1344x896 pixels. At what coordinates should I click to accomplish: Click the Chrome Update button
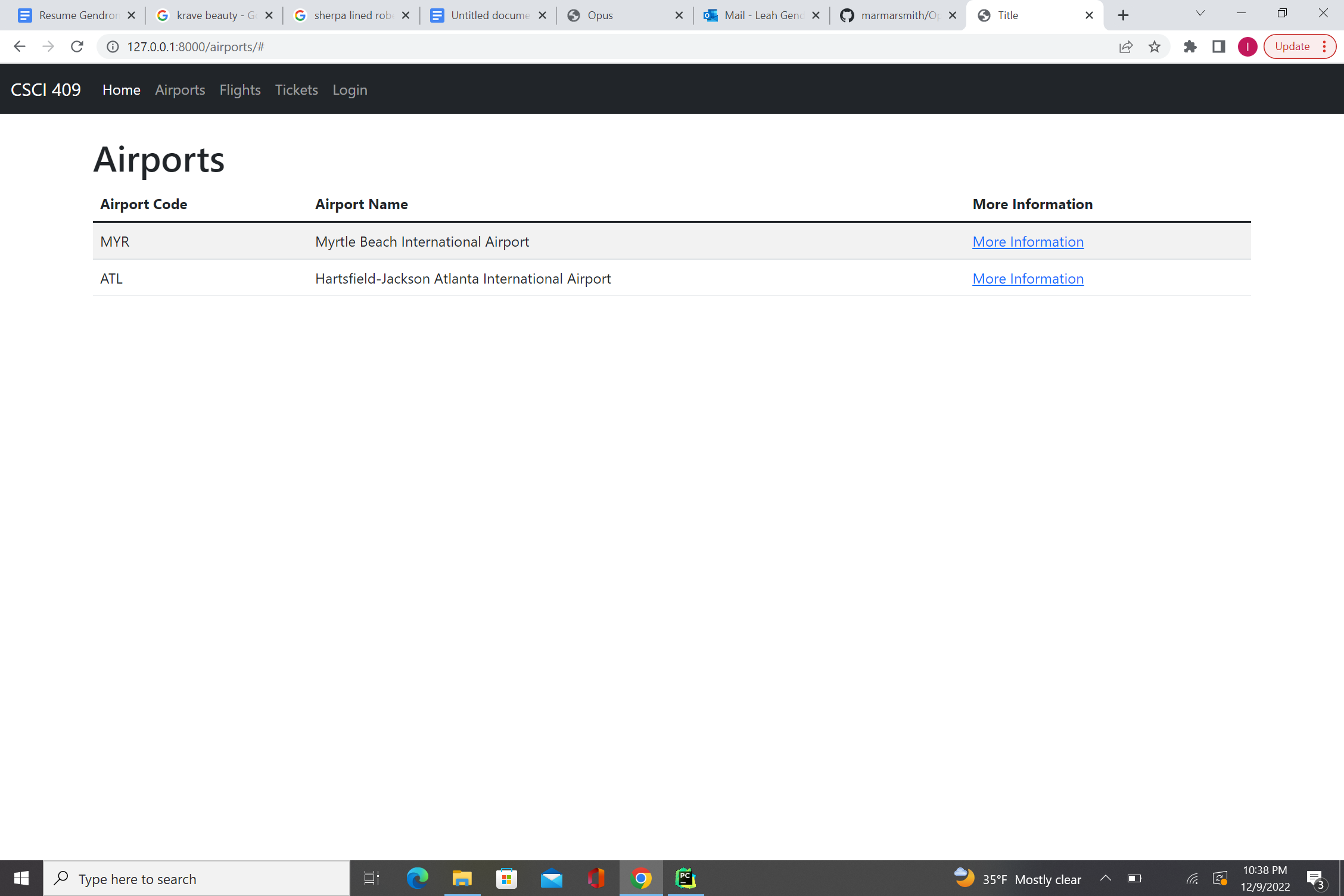[1300, 46]
